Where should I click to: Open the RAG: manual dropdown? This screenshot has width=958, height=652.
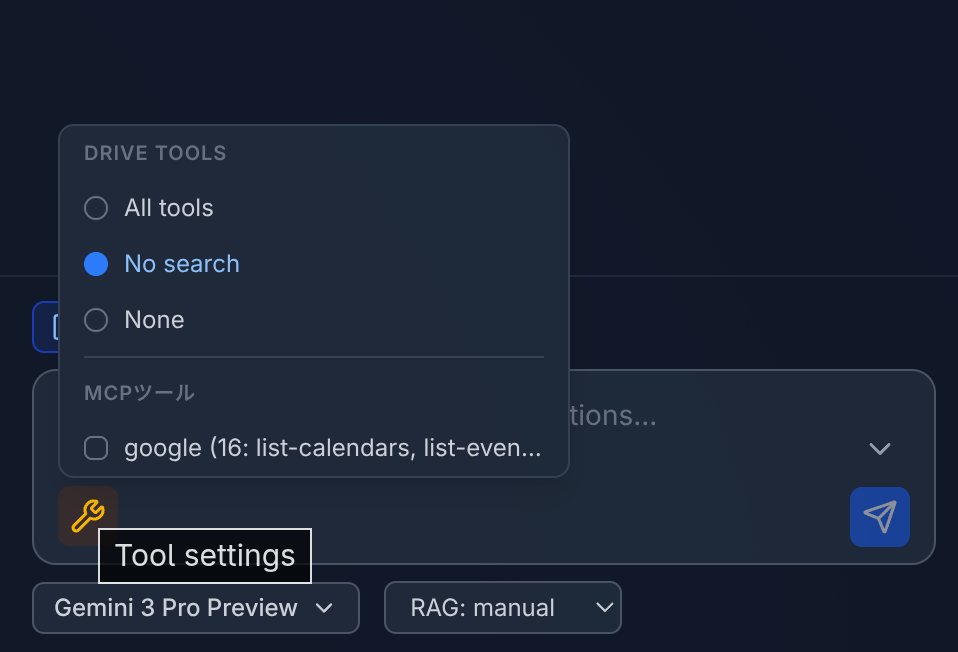502,607
